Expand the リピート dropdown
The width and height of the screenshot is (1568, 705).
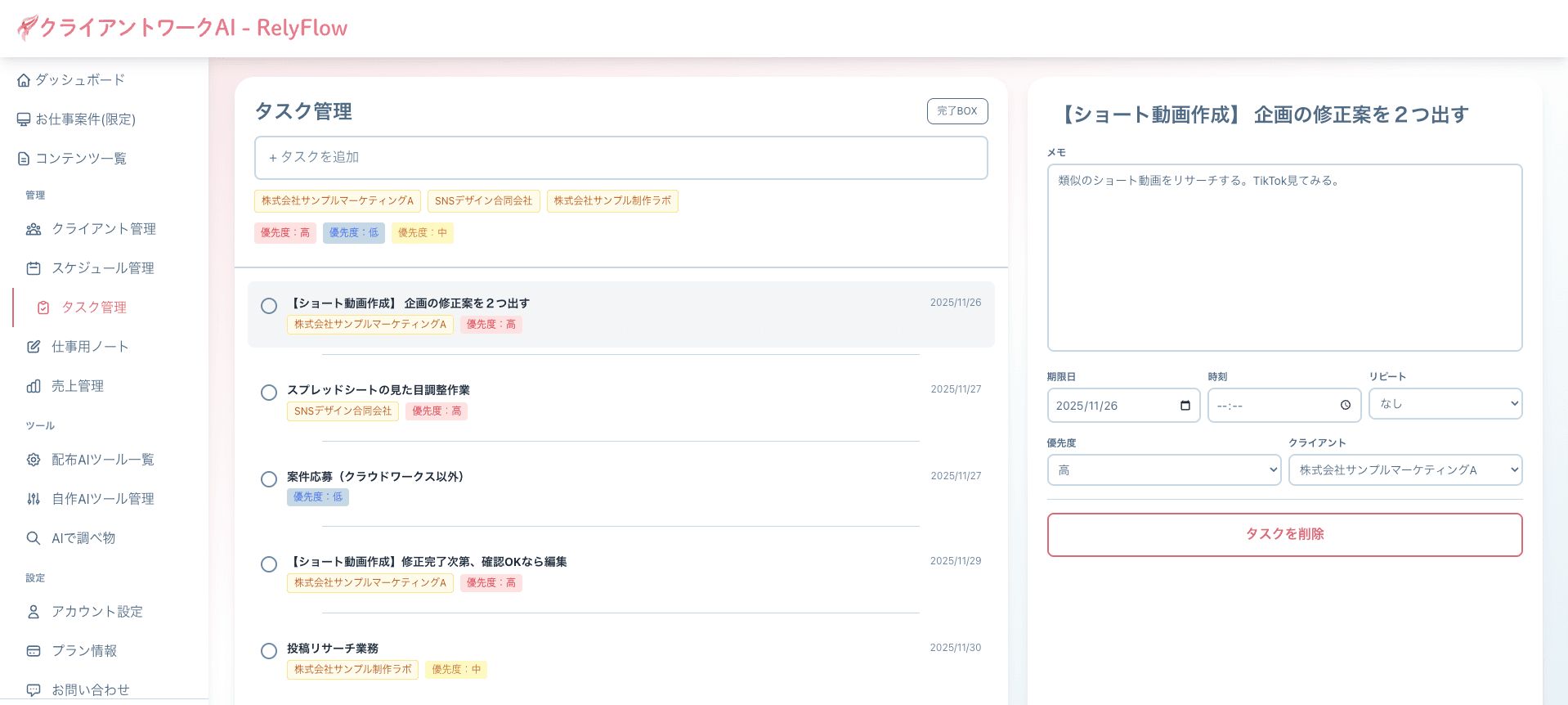(x=1445, y=404)
